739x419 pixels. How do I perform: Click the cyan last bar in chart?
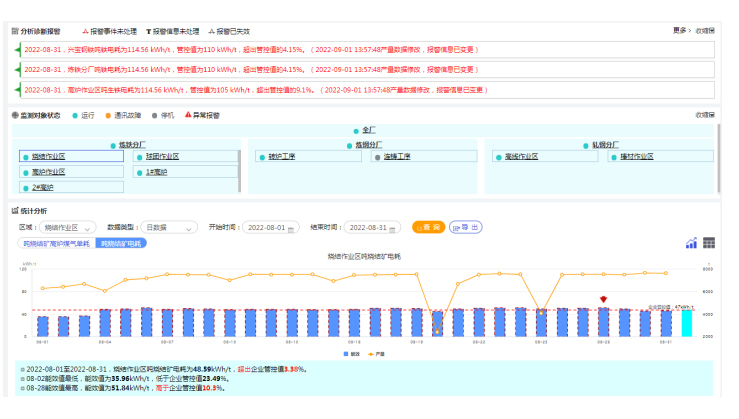(686, 323)
